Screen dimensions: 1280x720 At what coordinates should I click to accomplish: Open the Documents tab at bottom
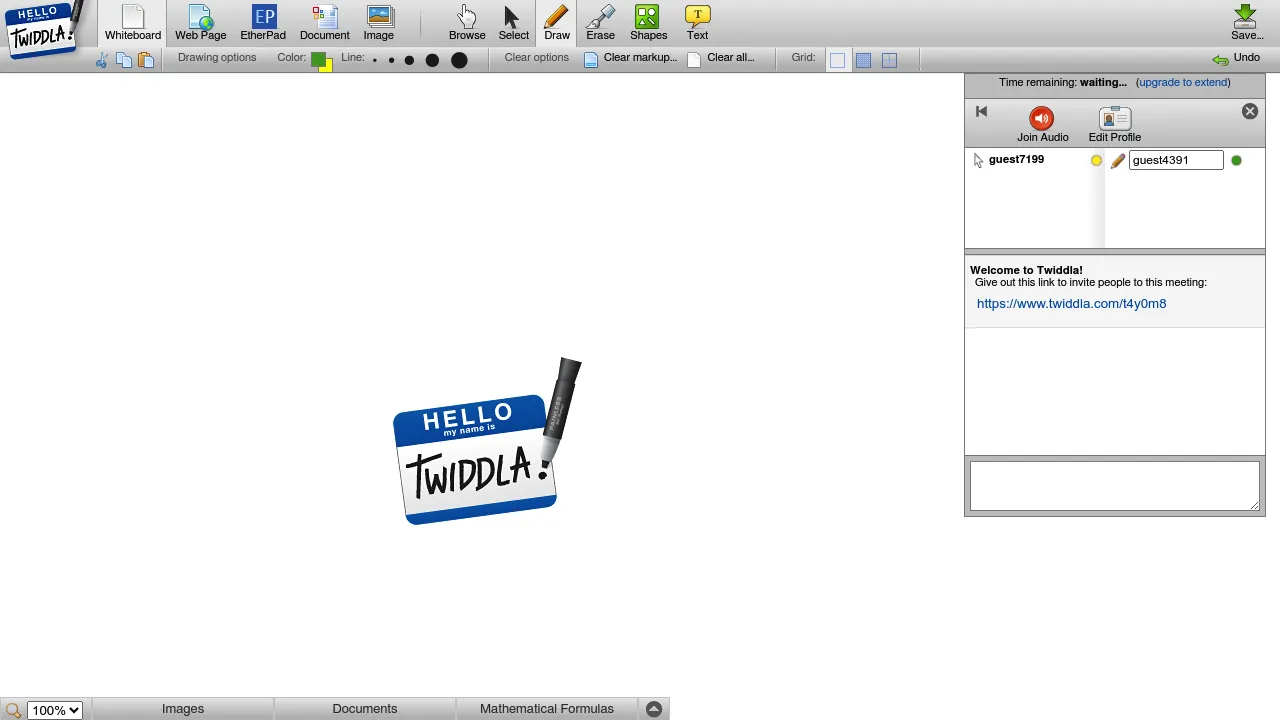364,709
